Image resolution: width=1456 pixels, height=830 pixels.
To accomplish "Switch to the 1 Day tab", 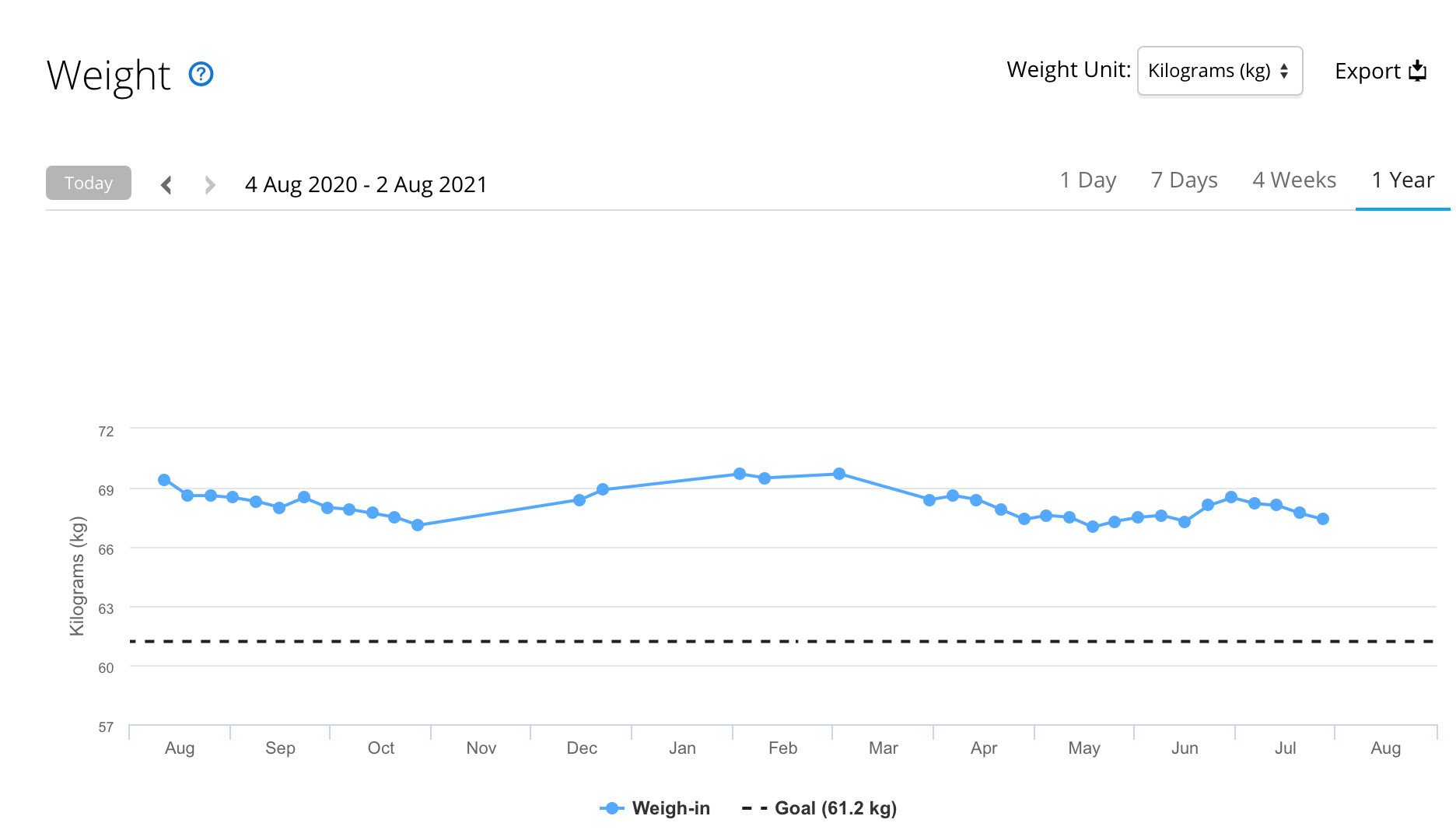I will [x=1087, y=180].
